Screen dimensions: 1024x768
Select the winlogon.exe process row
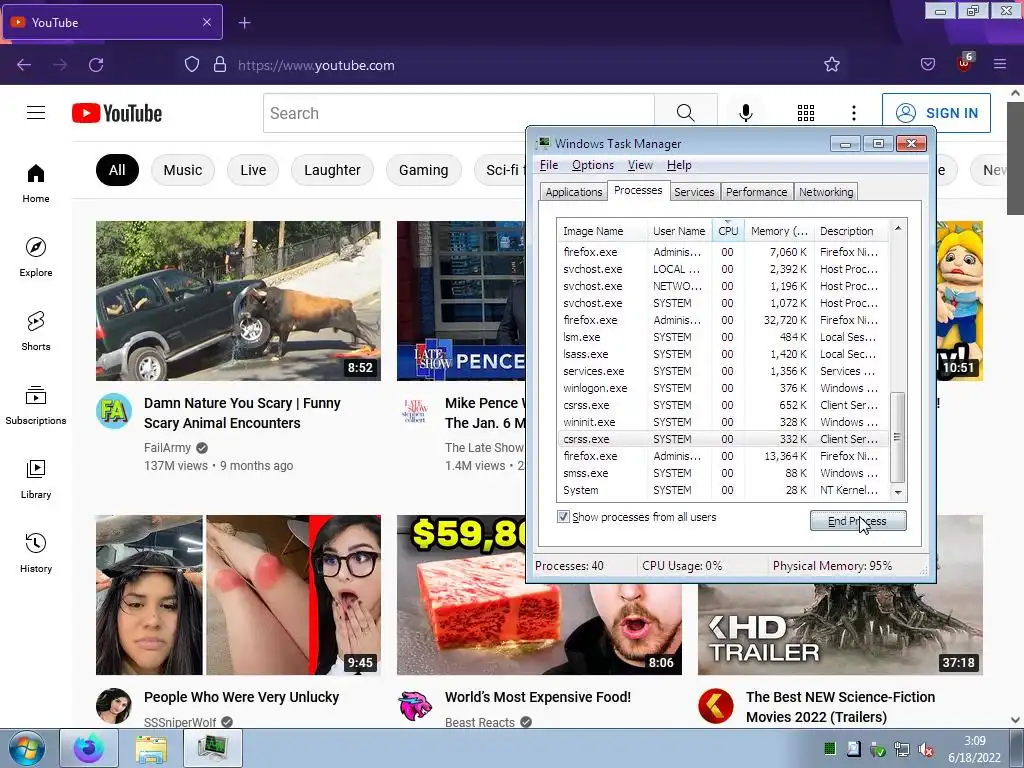[x=723, y=388]
